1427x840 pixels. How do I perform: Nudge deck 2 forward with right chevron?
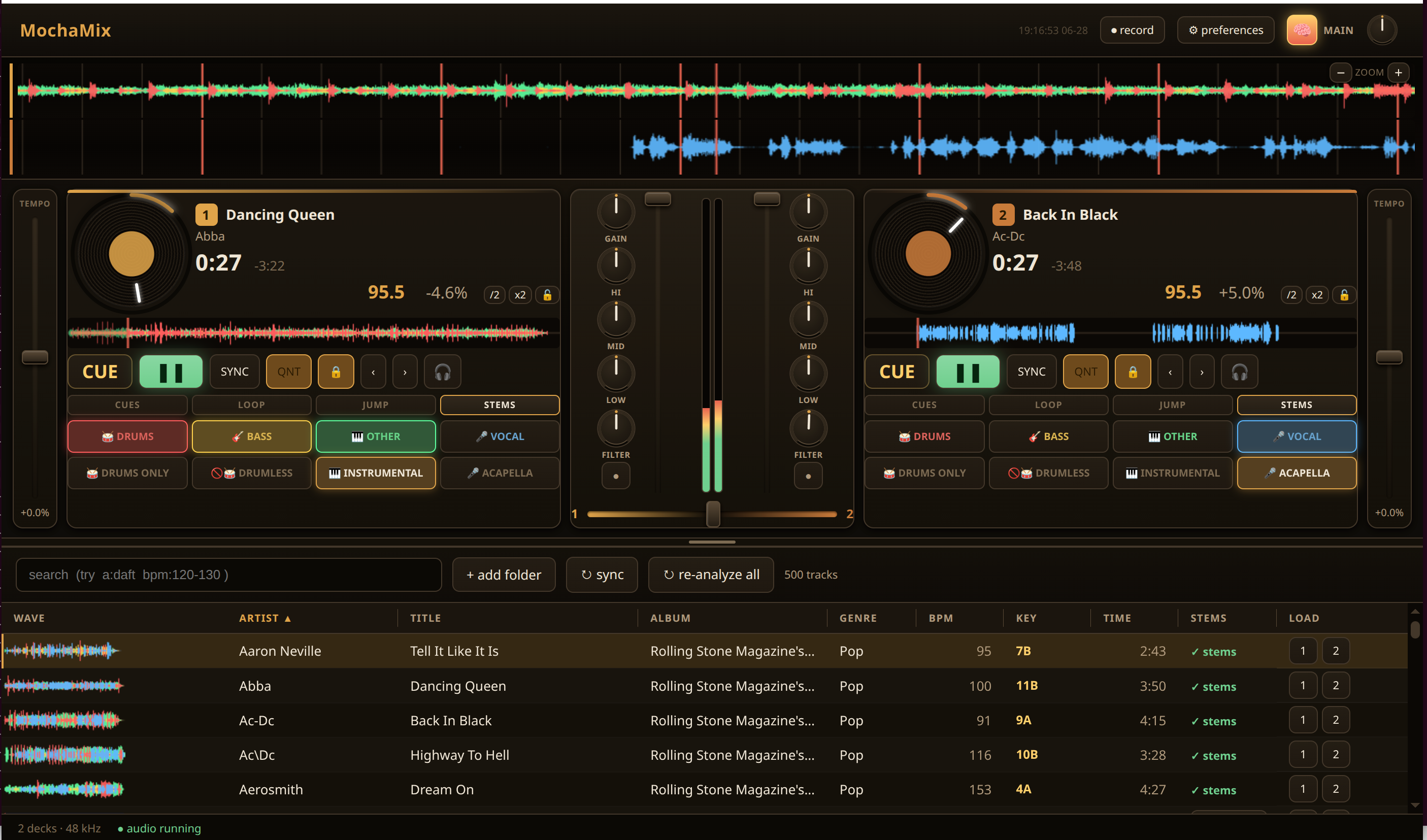1202,372
